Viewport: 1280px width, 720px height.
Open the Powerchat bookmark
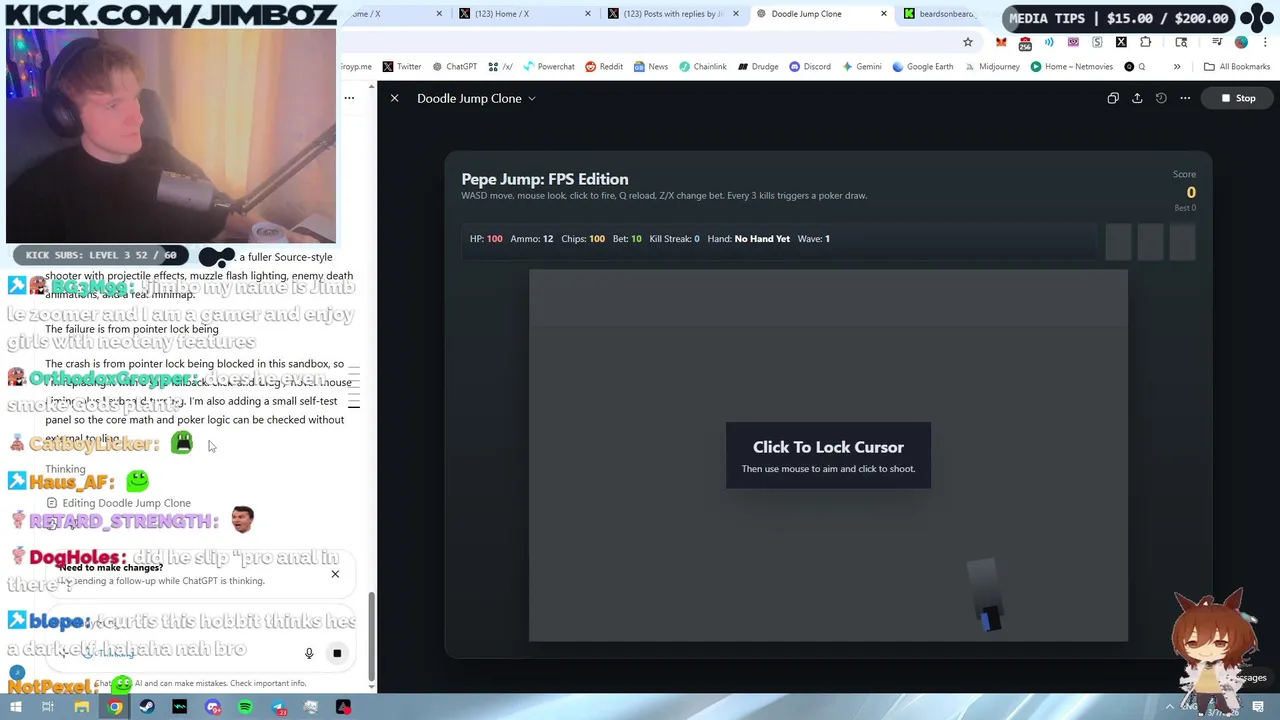pos(548,67)
